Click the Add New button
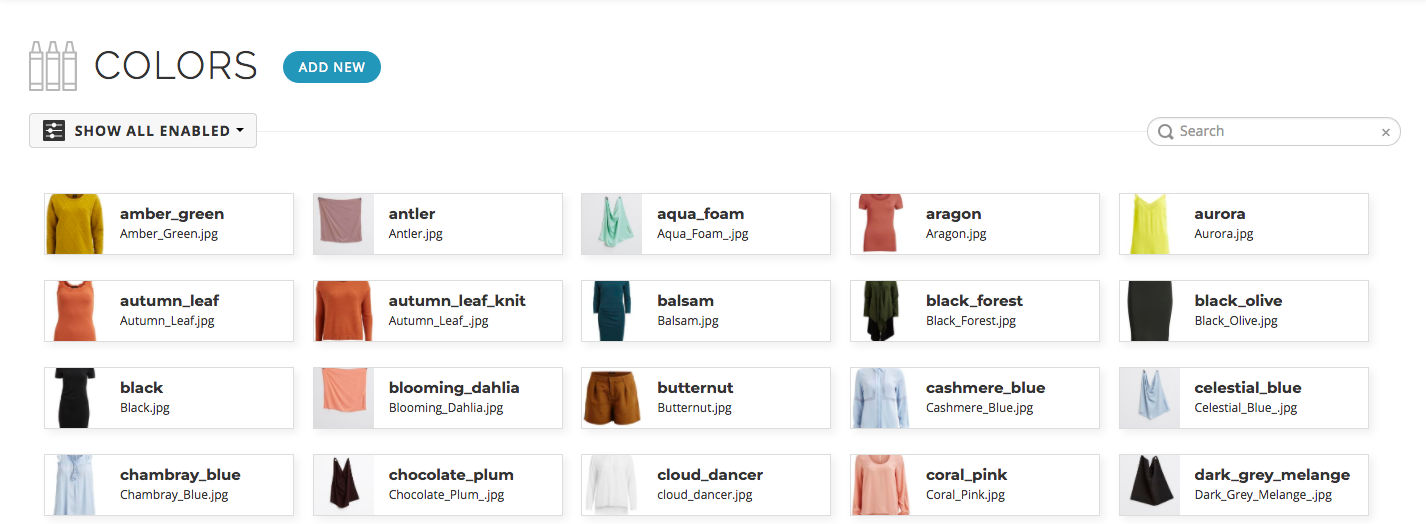 [x=332, y=67]
